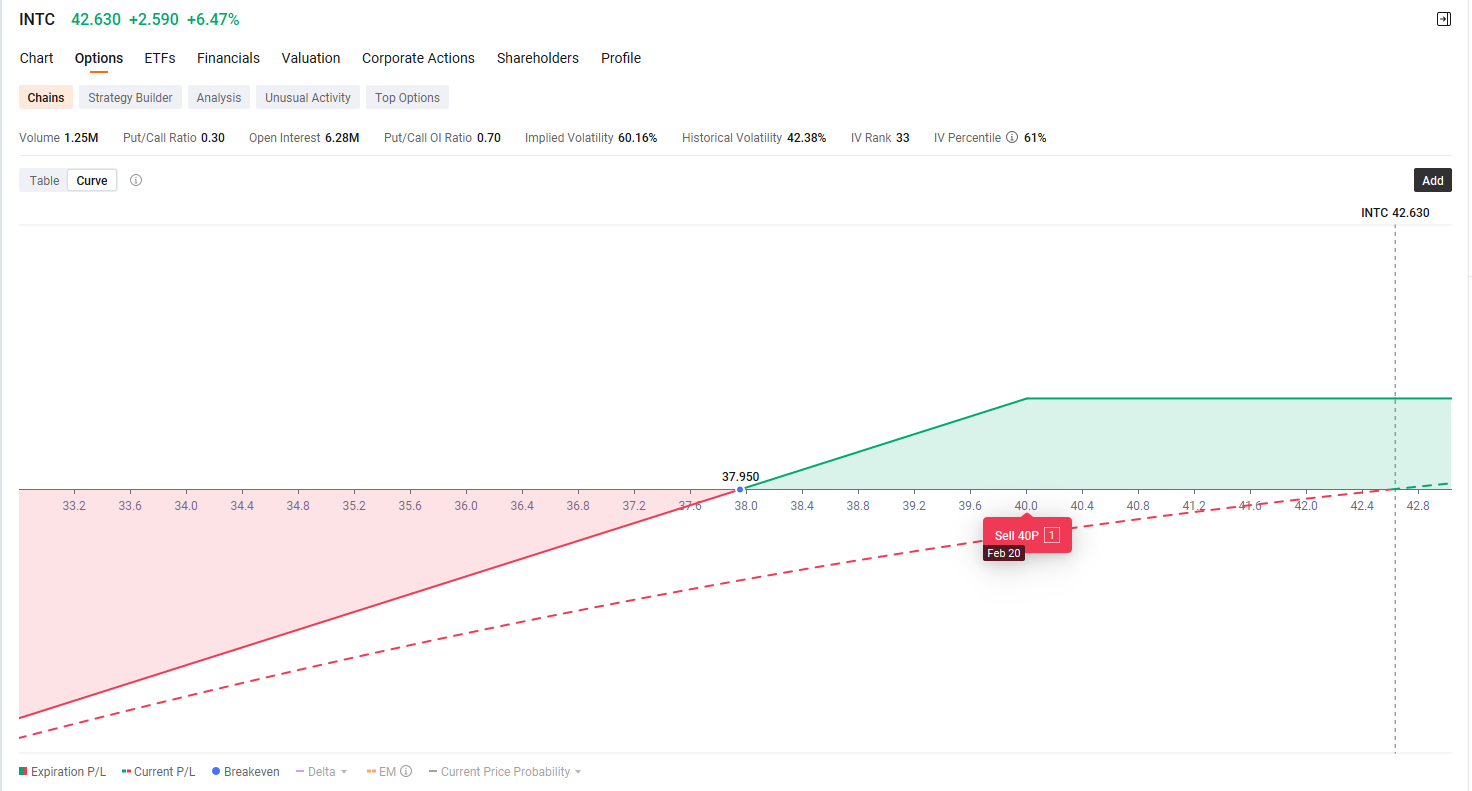Click the INTC 42.630 price marker label
This screenshot has width=1472, height=791.
tap(1395, 213)
